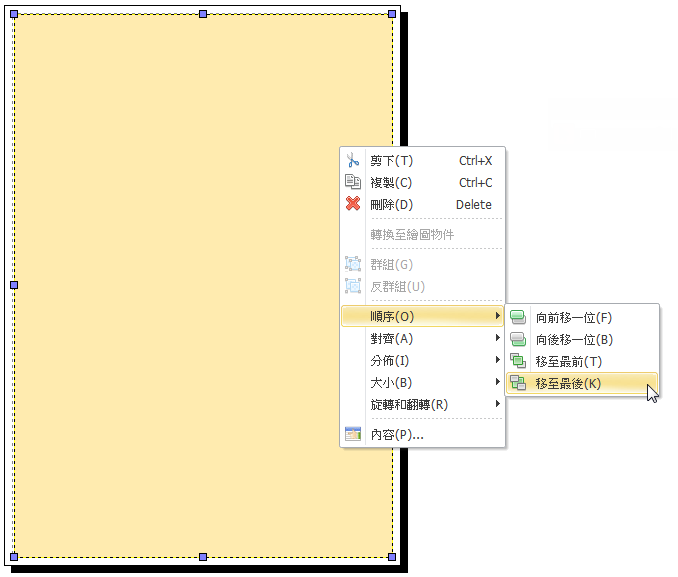Choose 刪除(D) from the context menu
678x577 pixels.
422,204
